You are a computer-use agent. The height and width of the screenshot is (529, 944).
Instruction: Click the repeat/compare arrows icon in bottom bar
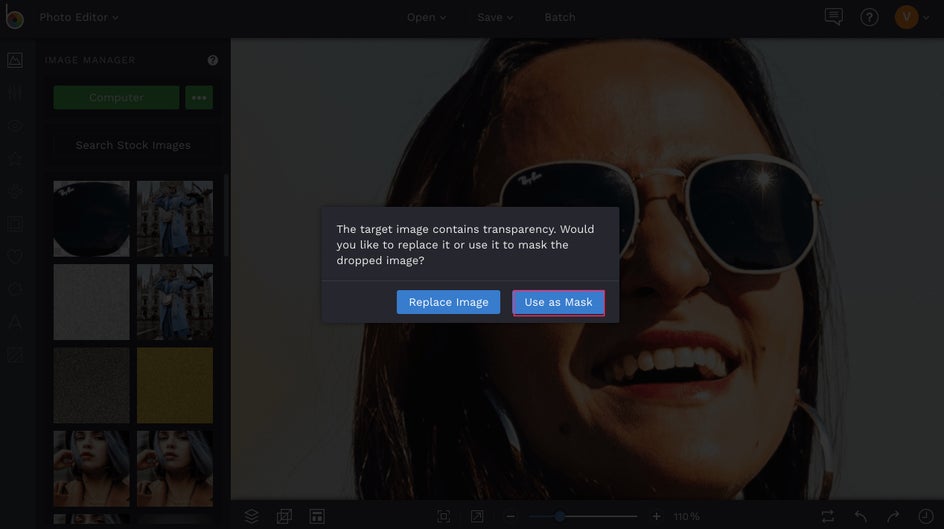(x=828, y=516)
